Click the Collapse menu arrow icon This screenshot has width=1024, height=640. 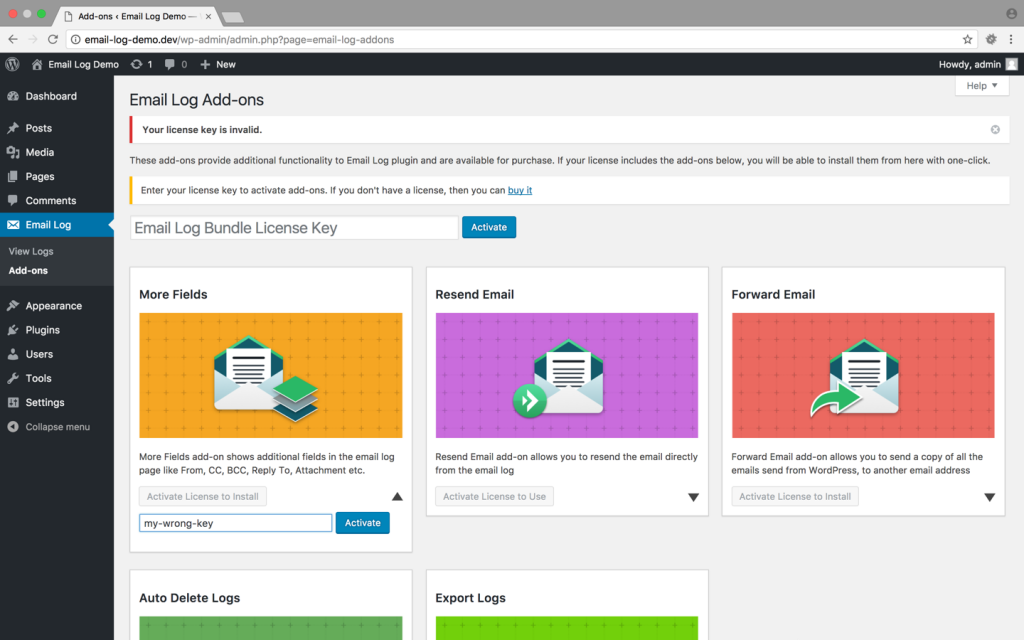tap(13, 426)
